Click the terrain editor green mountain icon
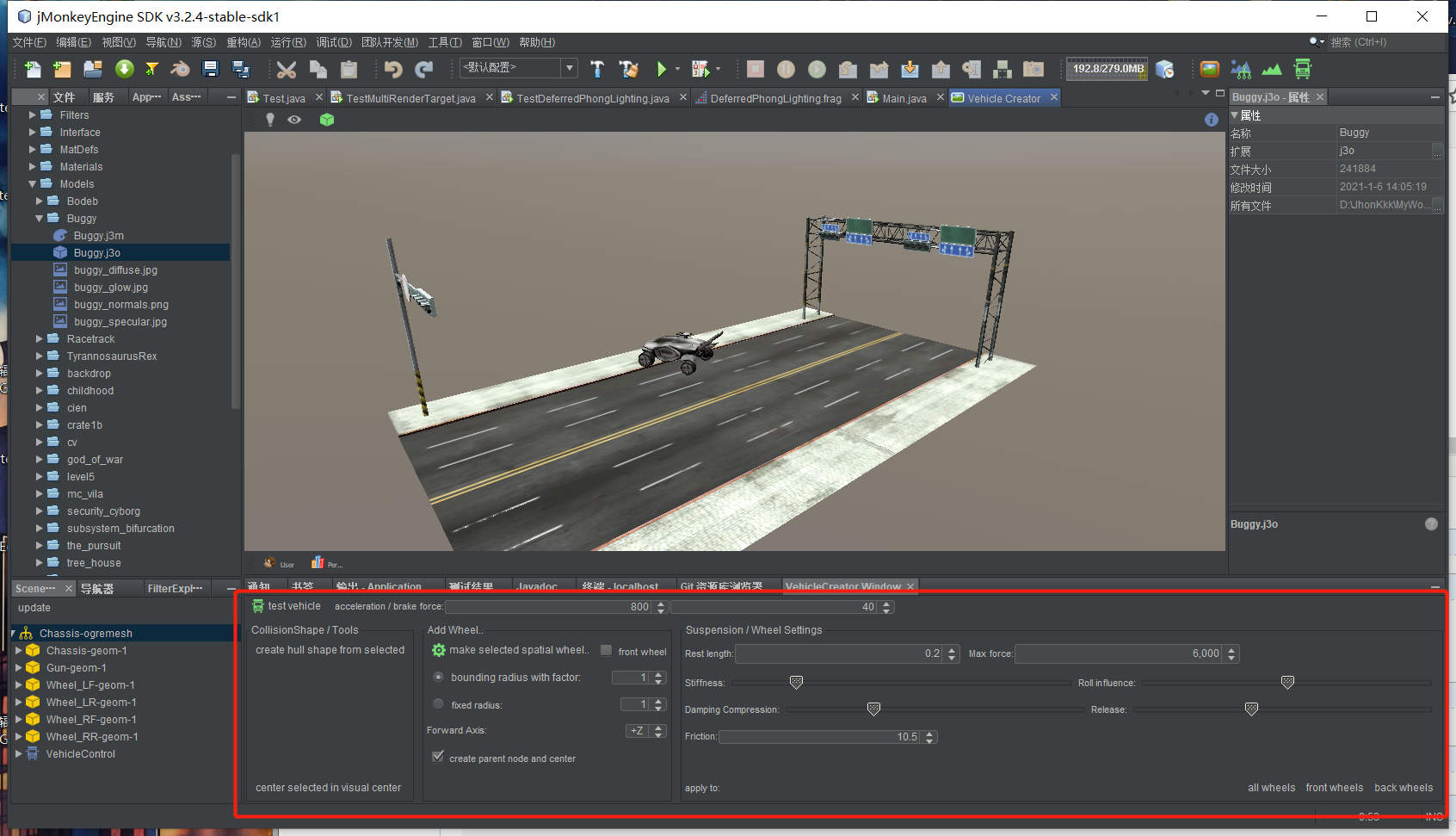Screen dimensions: 1456x836 click(1272, 70)
